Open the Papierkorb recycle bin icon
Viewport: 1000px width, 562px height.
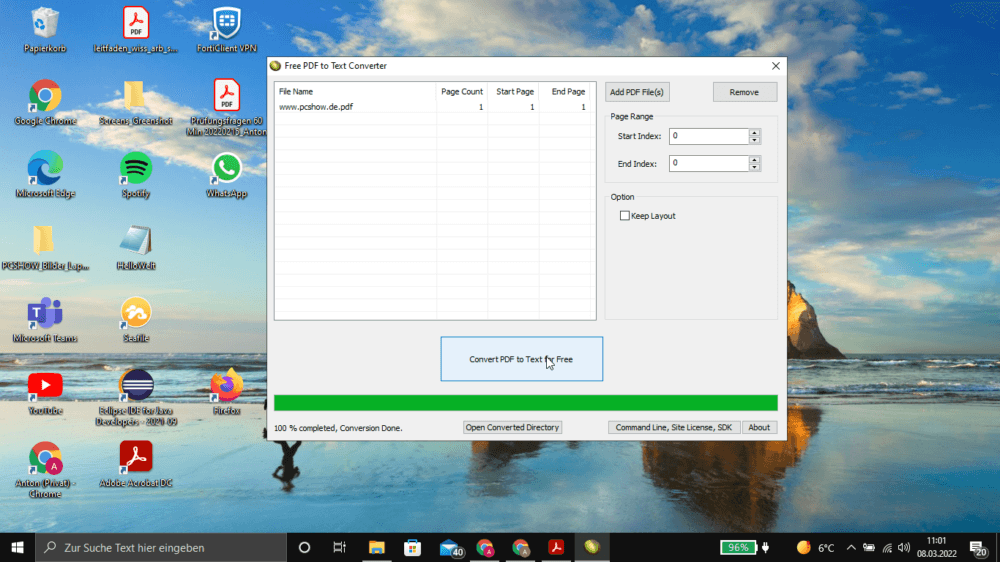pos(45,30)
